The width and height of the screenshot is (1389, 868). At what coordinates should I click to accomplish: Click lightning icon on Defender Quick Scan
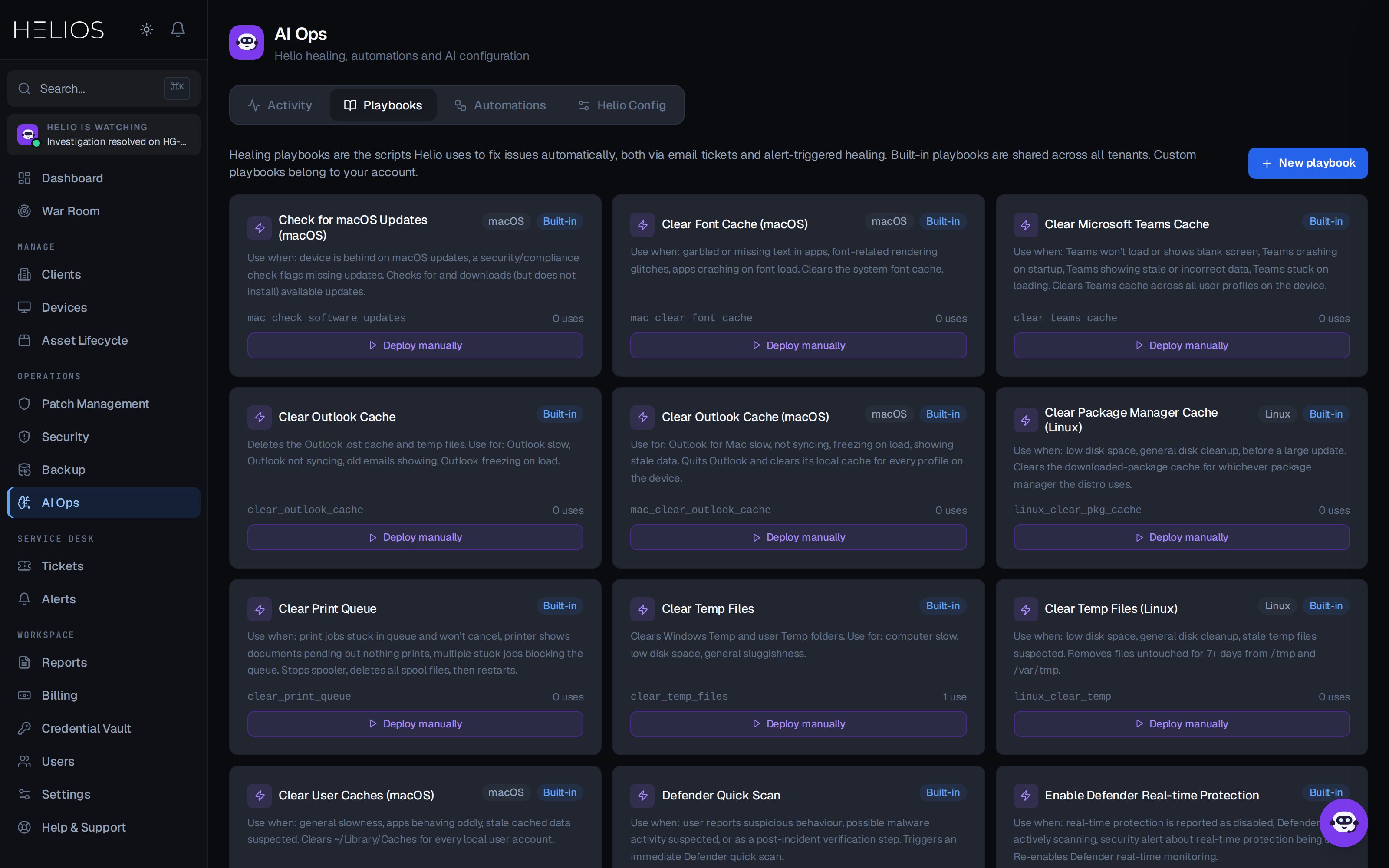coord(642,796)
